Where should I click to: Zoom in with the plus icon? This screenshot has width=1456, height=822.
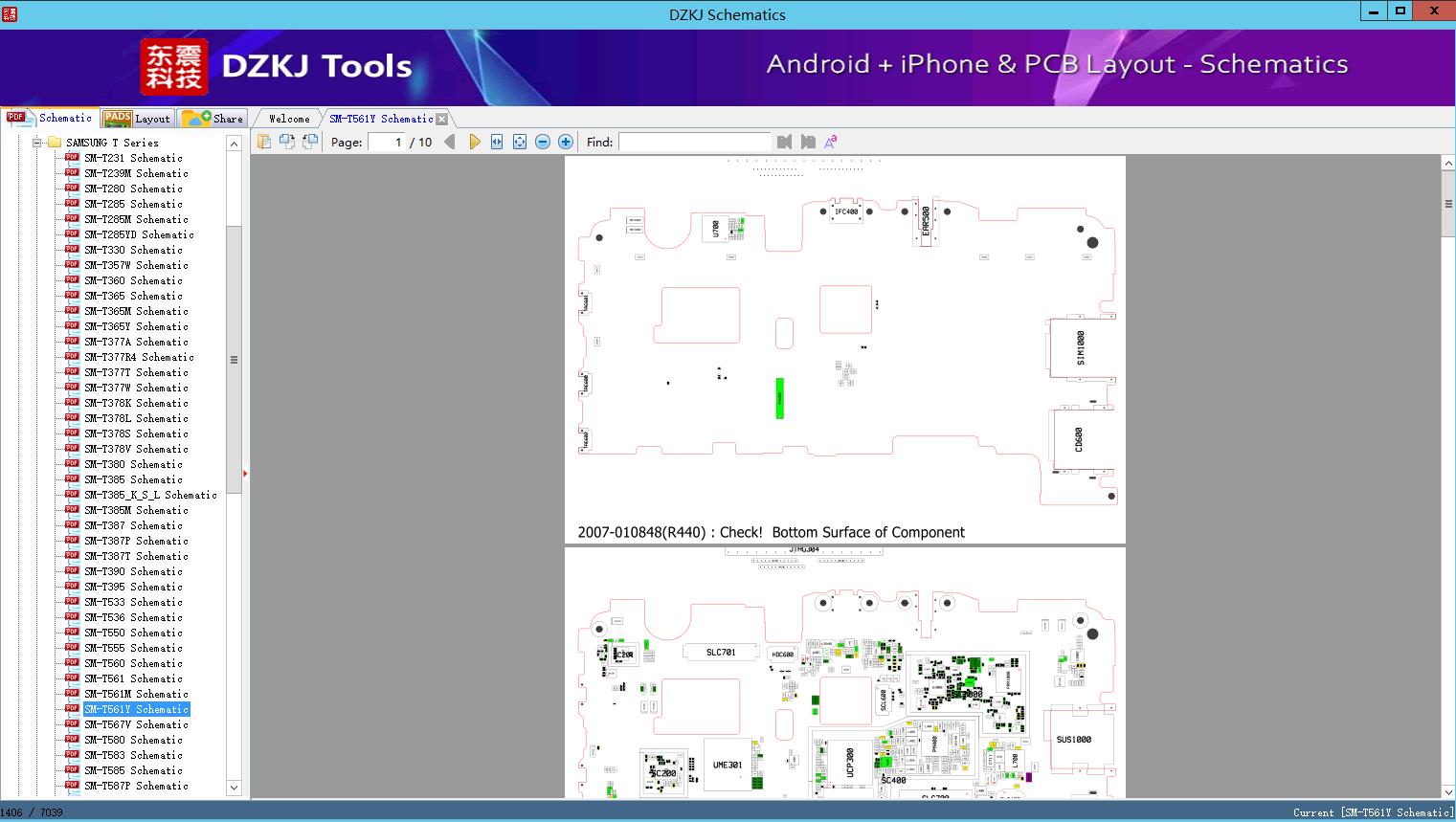coord(566,142)
